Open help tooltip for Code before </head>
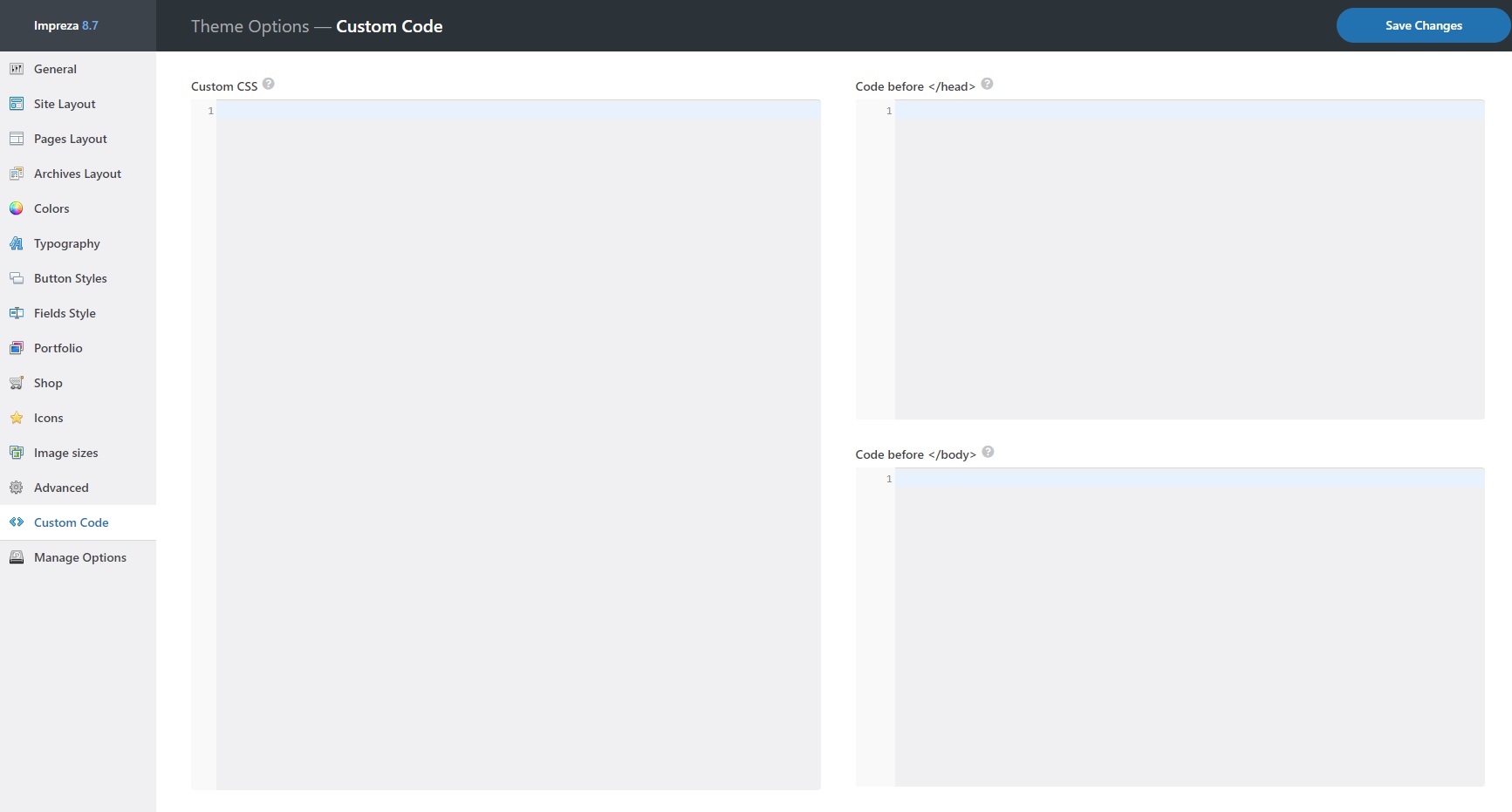This screenshot has width=1512, height=812. [987, 84]
